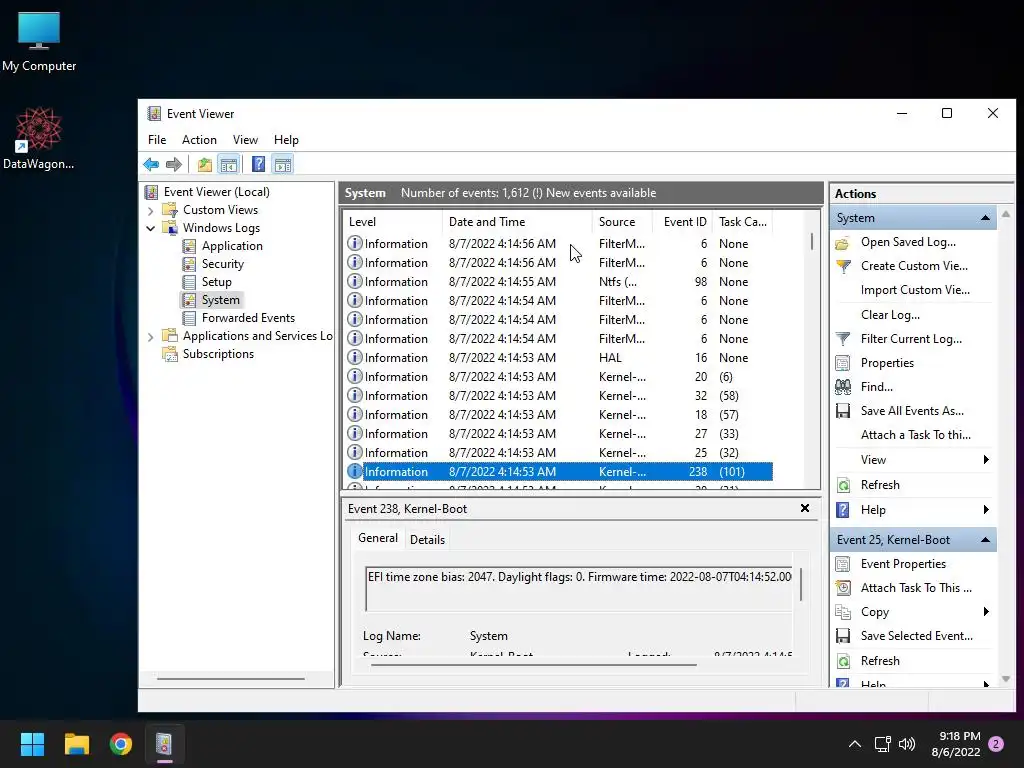This screenshot has width=1024, height=768.
Task: Click console tree horizontal scrollbar
Action: (x=231, y=679)
